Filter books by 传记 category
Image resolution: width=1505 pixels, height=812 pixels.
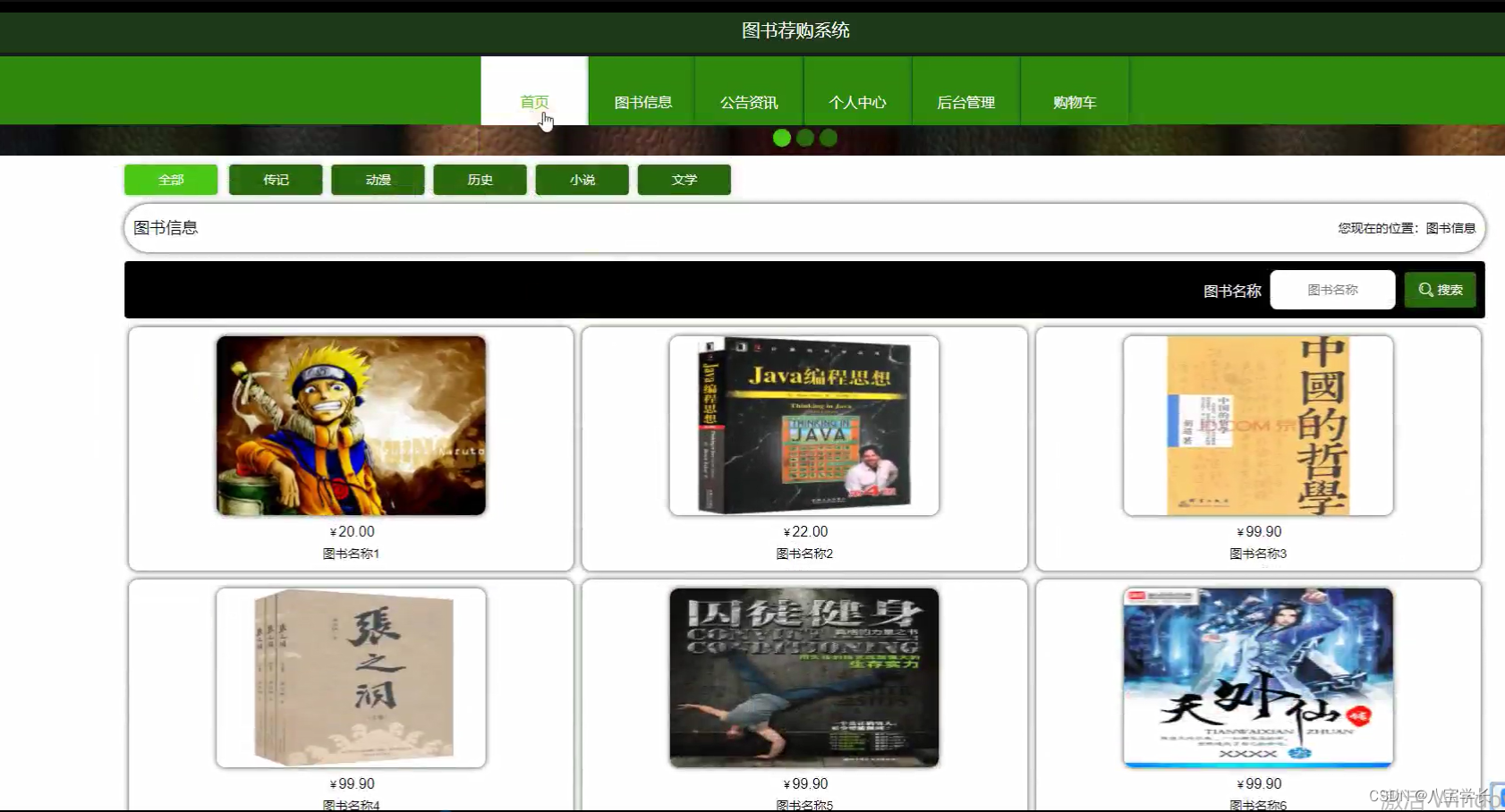(276, 180)
